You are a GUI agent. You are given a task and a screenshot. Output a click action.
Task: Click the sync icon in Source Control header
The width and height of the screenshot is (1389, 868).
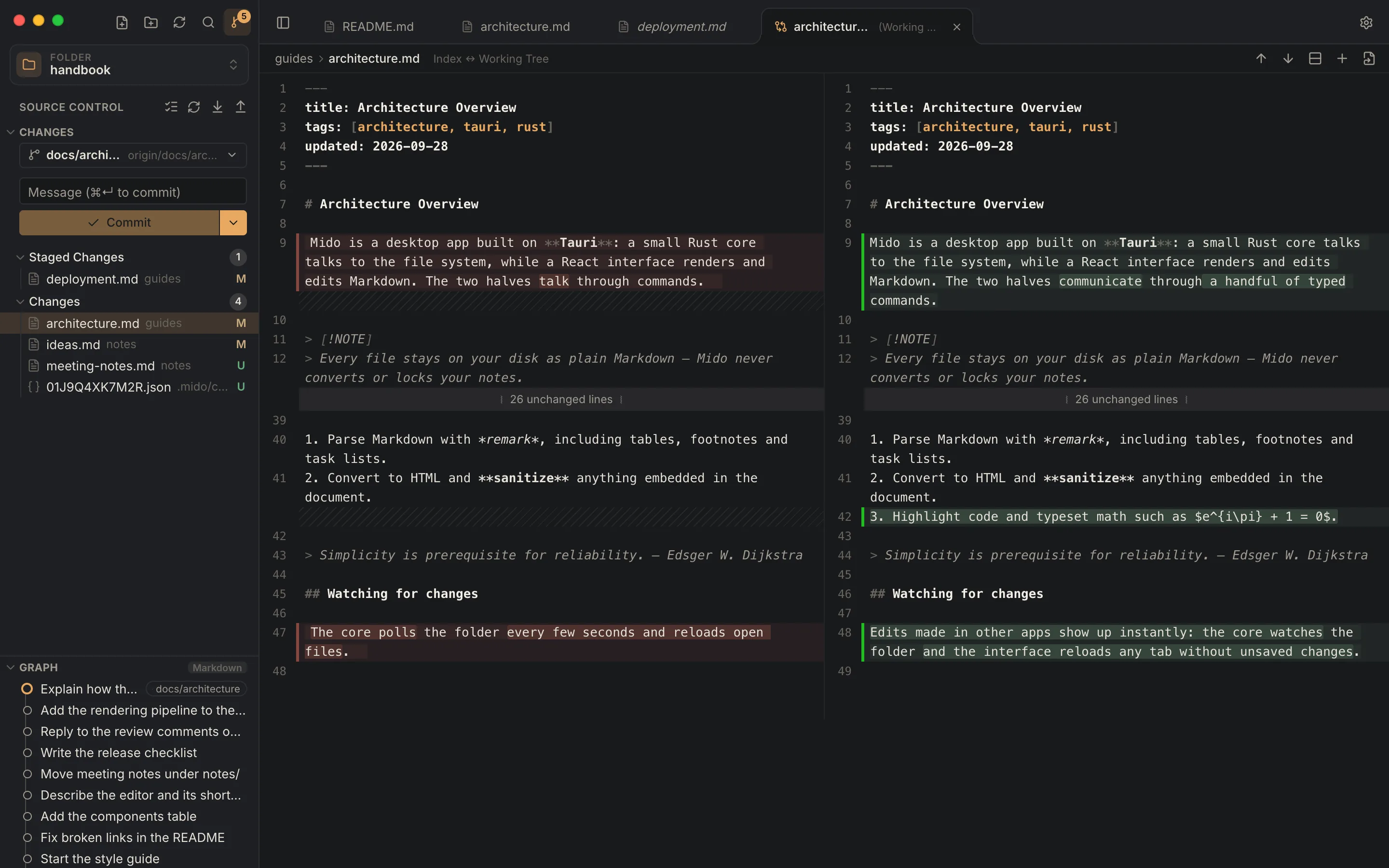point(194,107)
